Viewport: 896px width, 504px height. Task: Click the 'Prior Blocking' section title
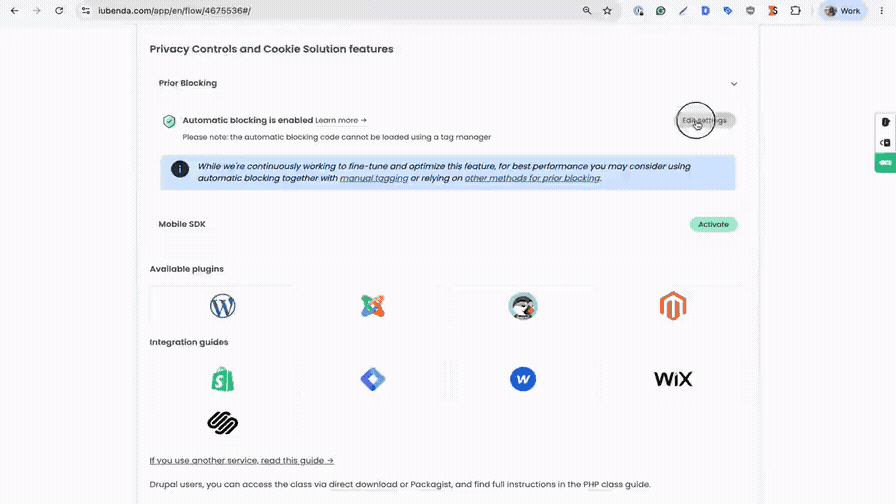click(x=188, y=83)
